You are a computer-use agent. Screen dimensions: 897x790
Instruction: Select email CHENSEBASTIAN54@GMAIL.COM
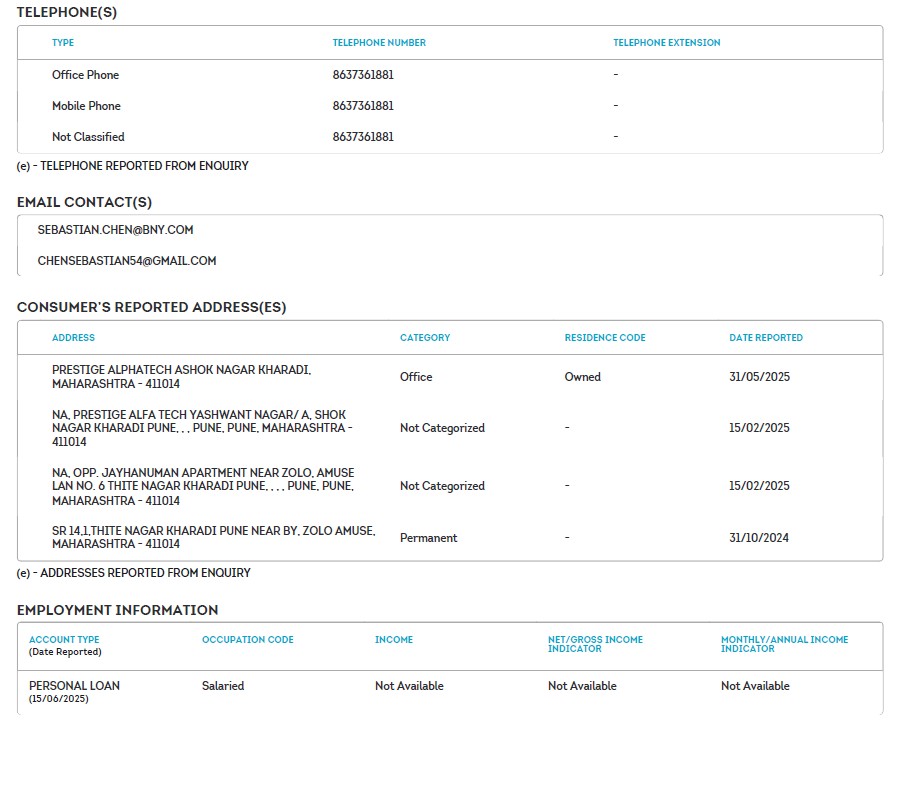[x=127, y=261]
